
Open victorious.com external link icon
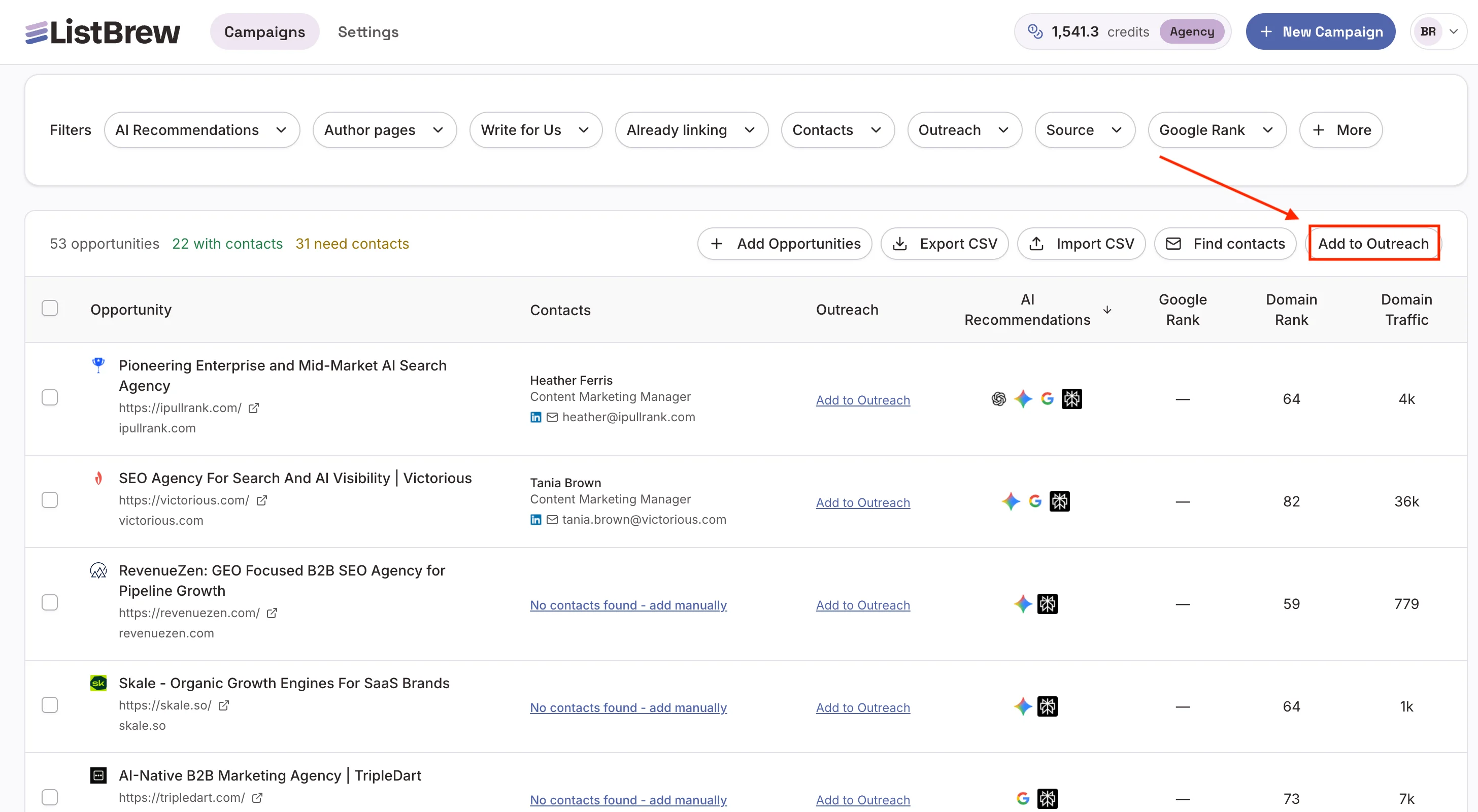coord(261,500)
